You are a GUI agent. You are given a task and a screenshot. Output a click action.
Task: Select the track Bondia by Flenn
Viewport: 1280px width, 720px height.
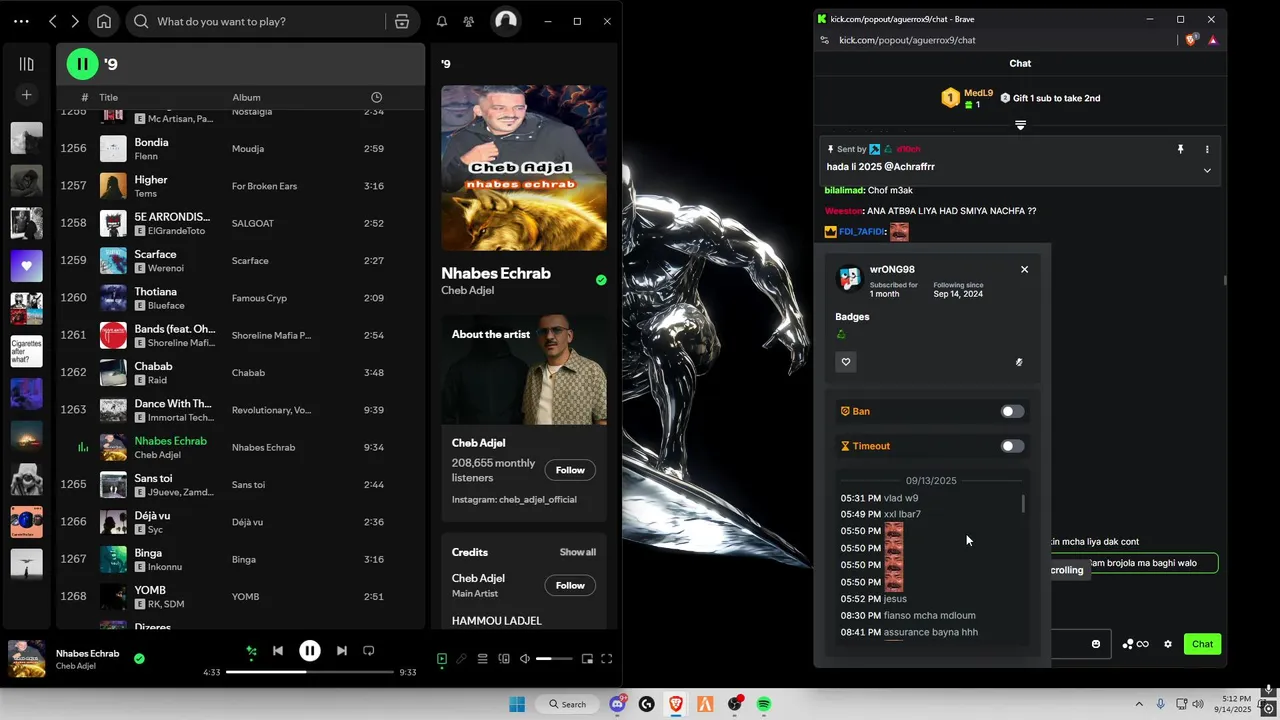pyautogui.click(x=240, y=149)
